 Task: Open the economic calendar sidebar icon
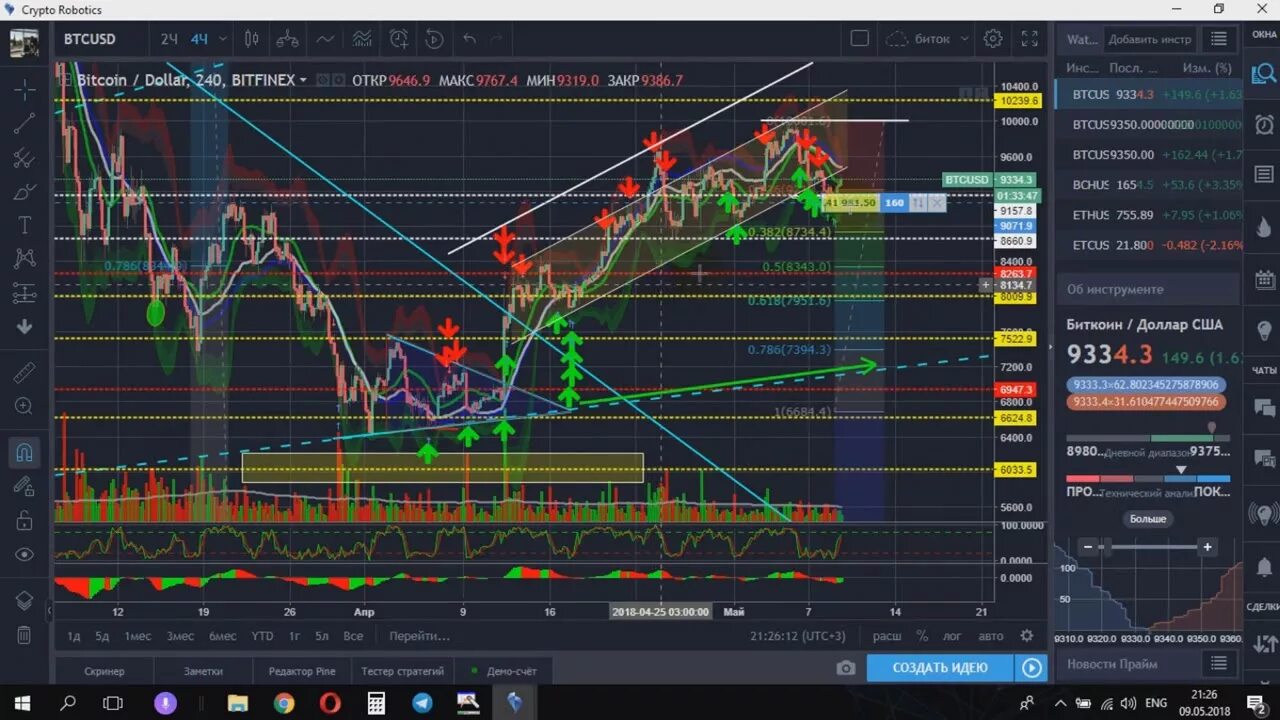pyautogui.click(x=1264, y=280)
